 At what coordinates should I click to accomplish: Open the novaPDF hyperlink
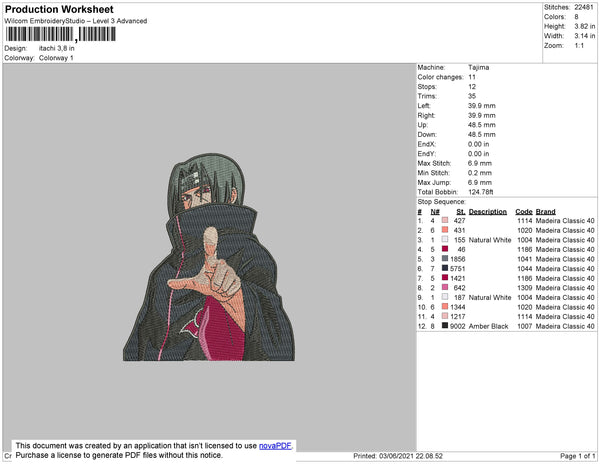tap(275, 446)
